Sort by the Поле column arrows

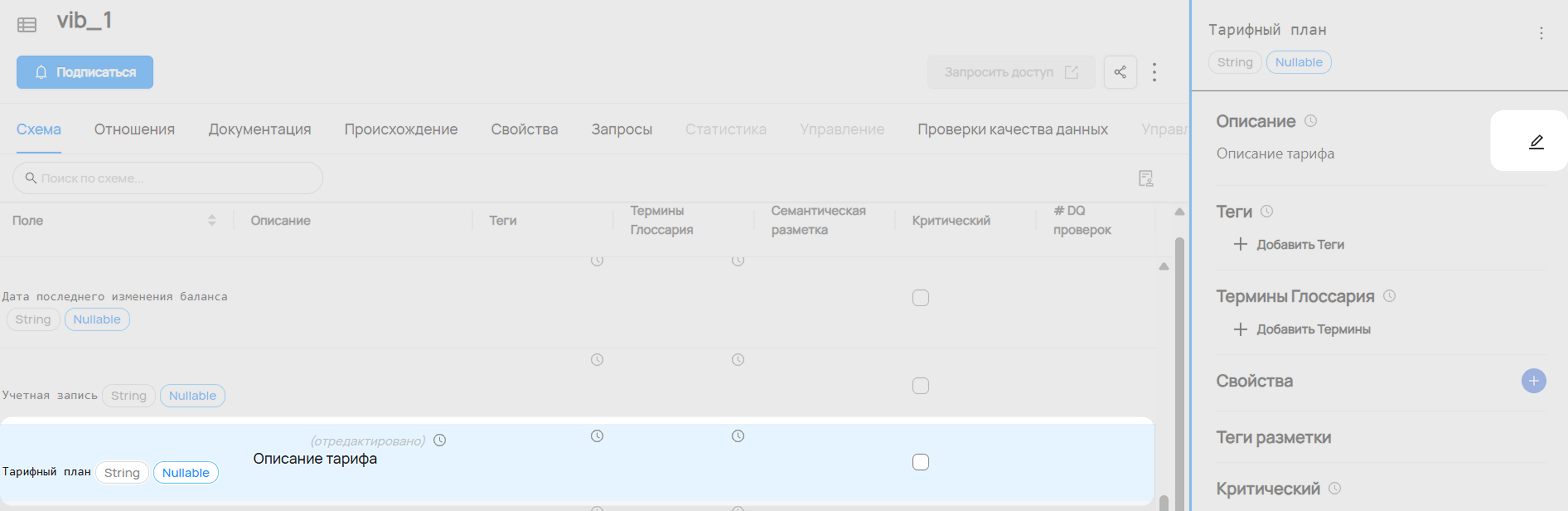pos(212,220)
